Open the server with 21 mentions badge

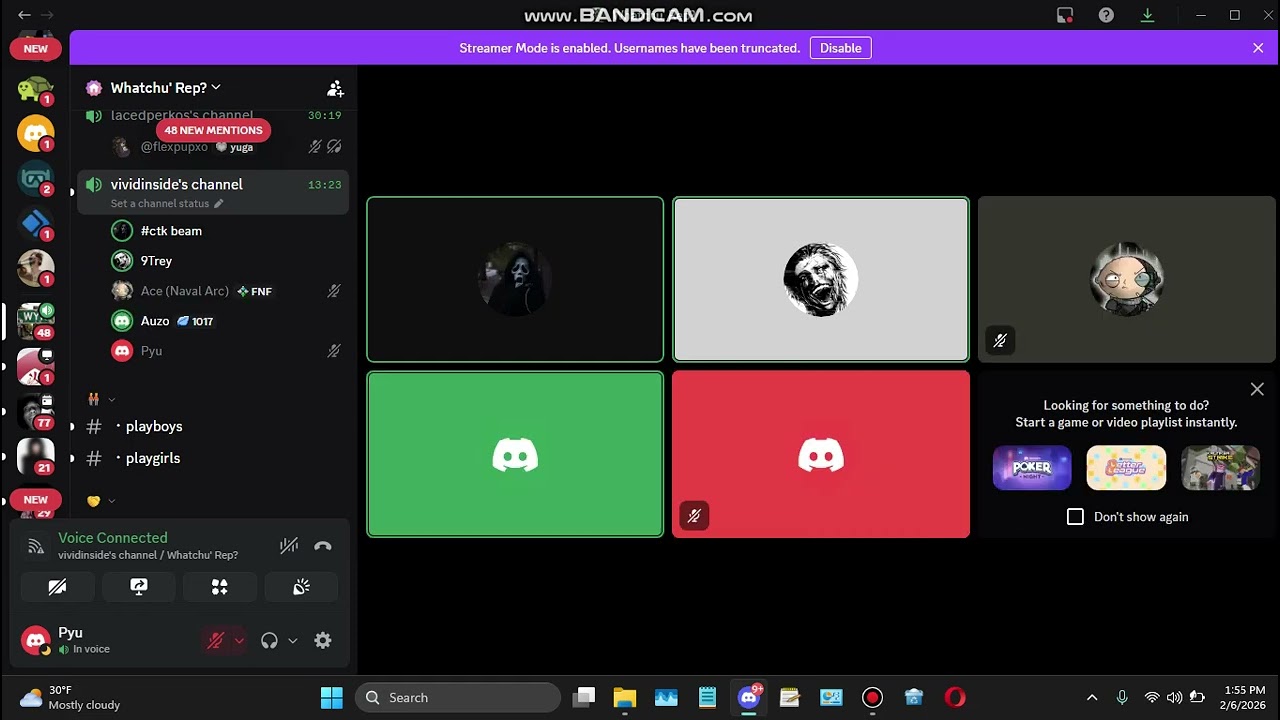pyautogui.click(x=36, y=456)
